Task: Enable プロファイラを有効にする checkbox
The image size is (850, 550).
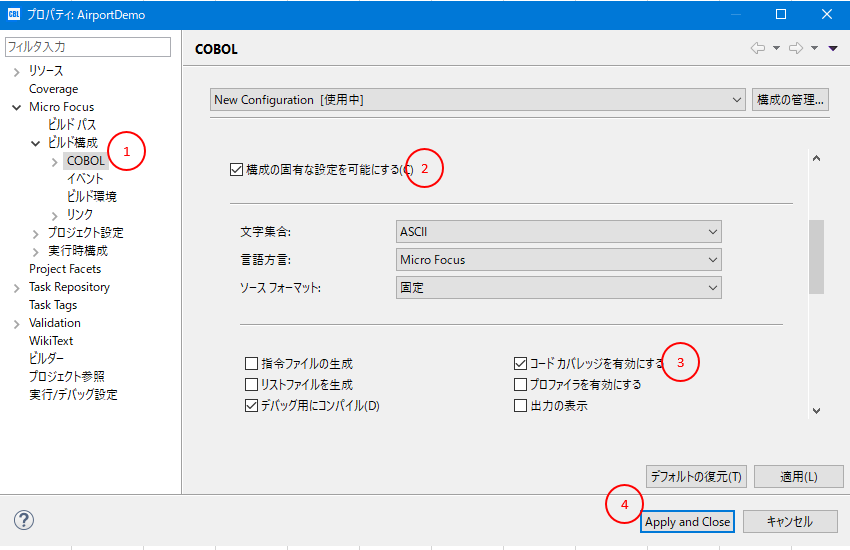Action: coord(520,384)
